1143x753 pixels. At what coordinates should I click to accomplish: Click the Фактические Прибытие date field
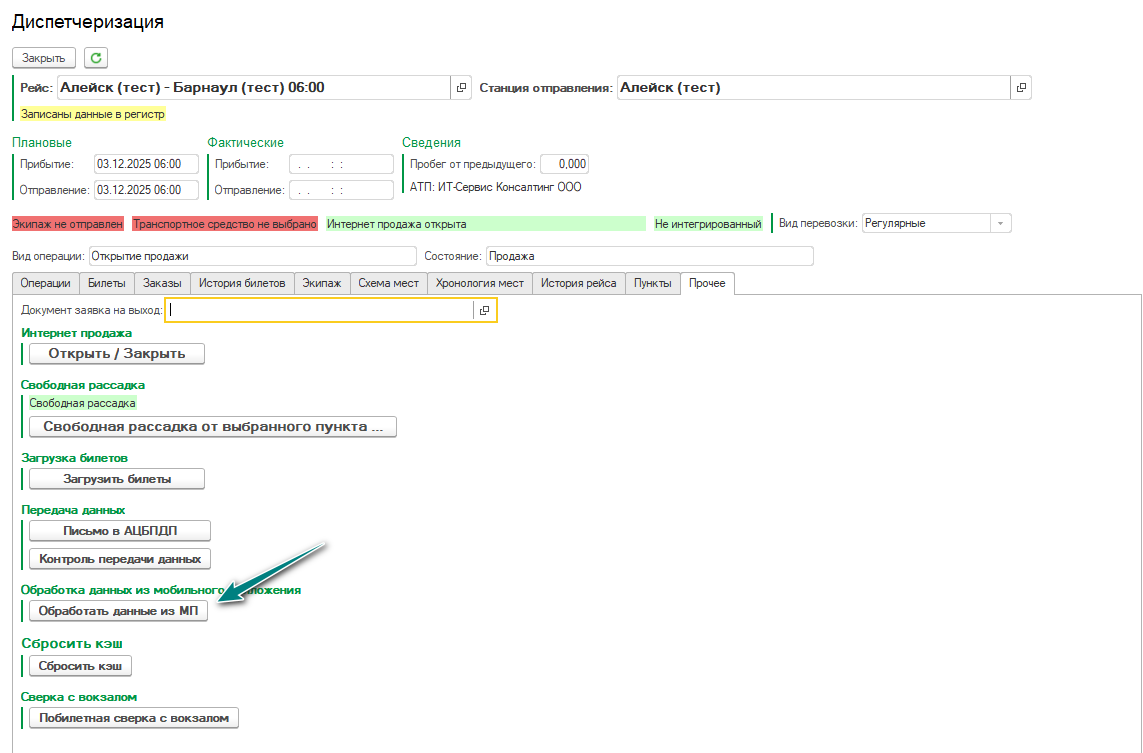tap(341, 164)
